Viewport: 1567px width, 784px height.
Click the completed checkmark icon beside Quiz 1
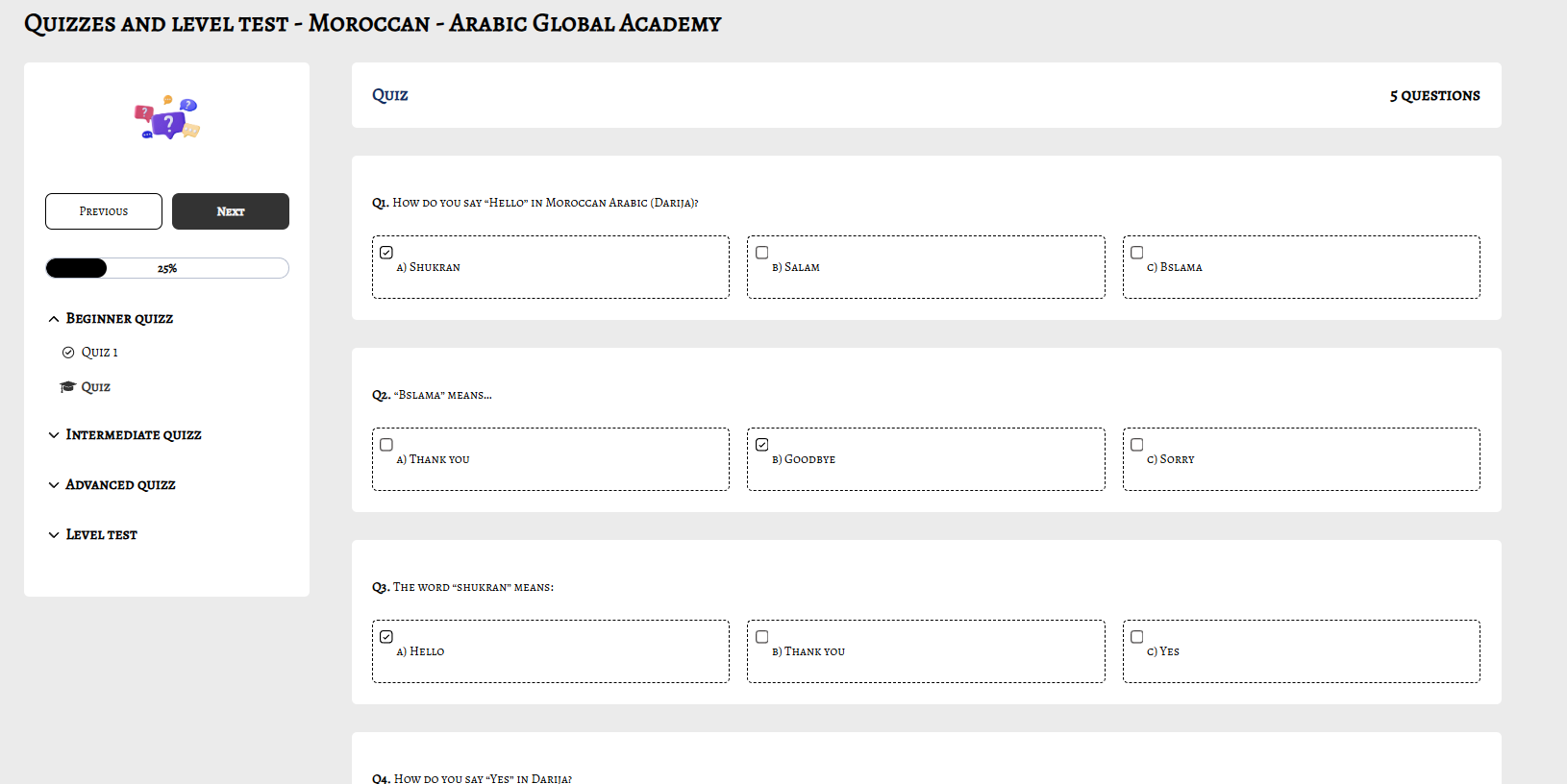tap(68, 353)
